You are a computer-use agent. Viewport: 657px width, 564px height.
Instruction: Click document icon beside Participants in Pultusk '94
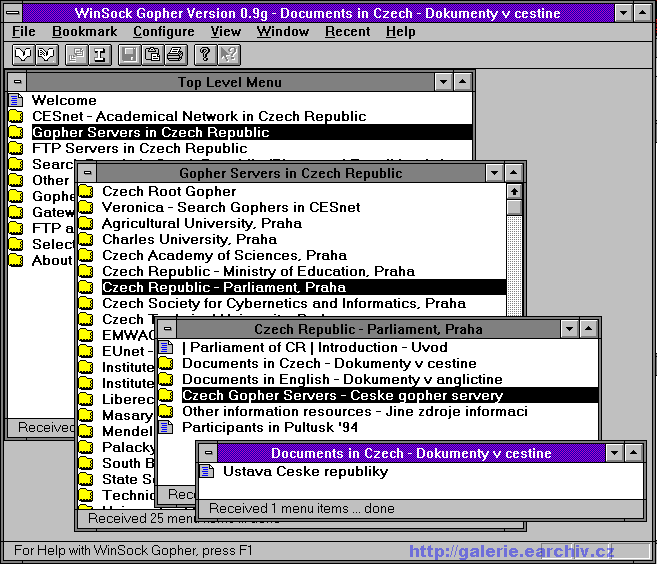[x=166, y=427]
